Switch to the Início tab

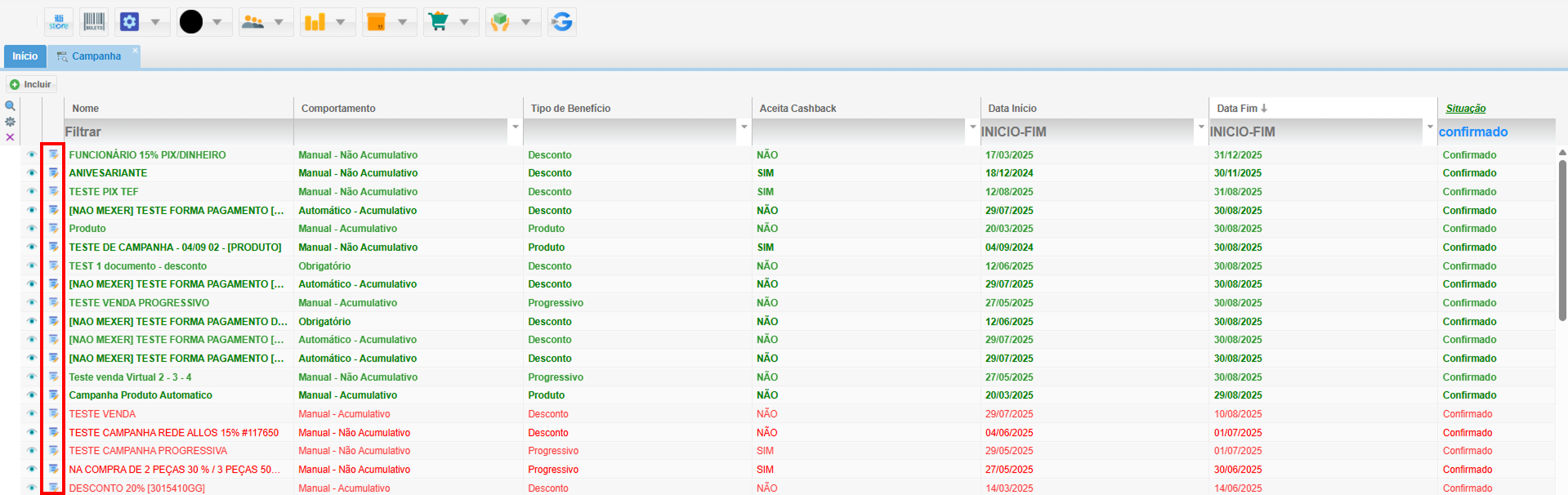25,56
